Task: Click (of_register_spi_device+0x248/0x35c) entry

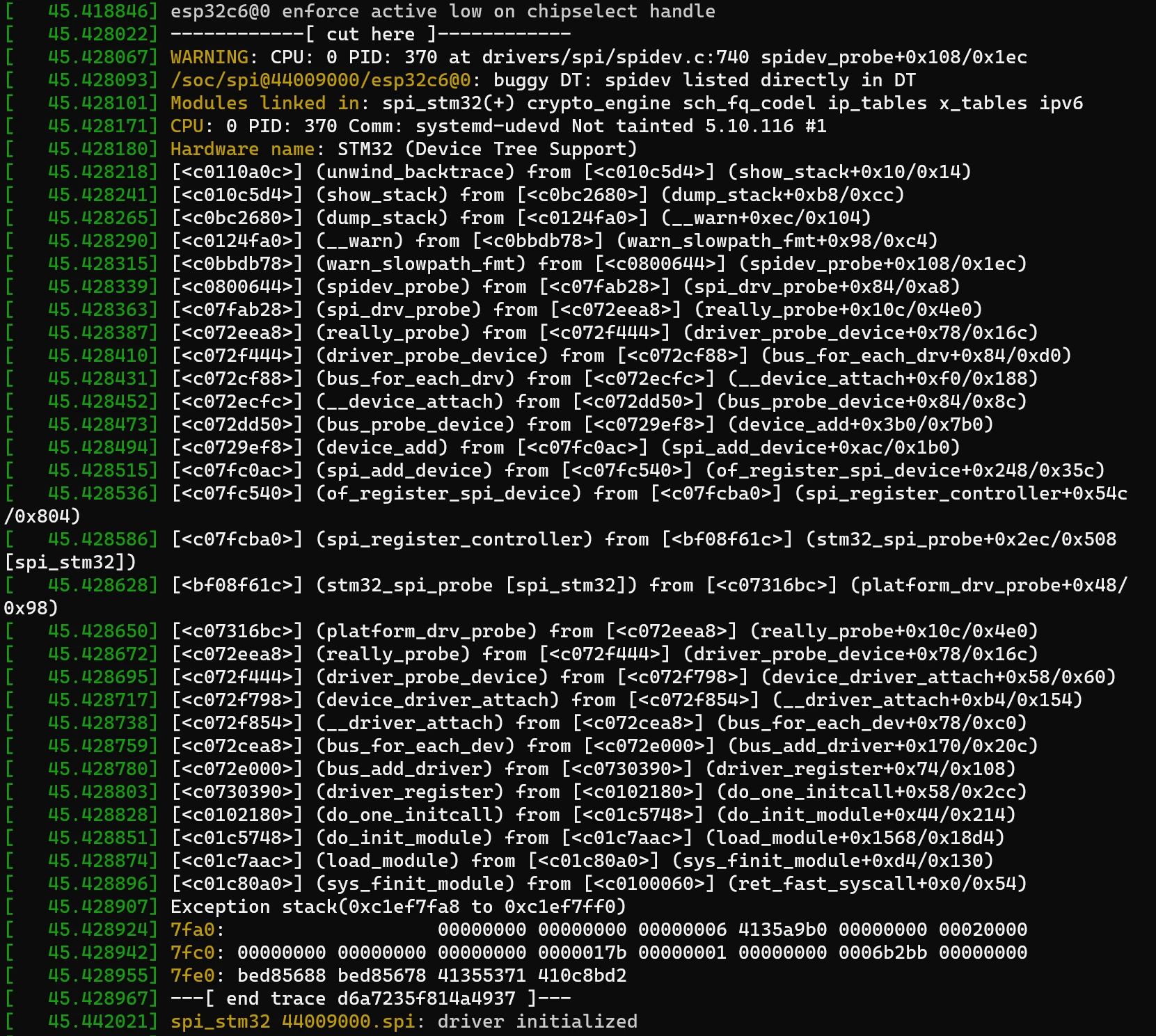Action: coord(905,470)
